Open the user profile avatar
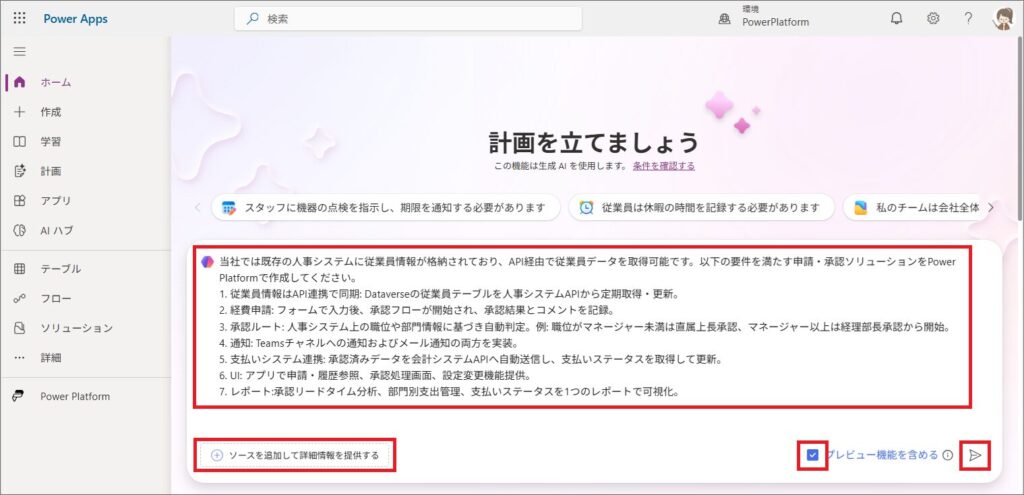 [x=1002, y=18]
